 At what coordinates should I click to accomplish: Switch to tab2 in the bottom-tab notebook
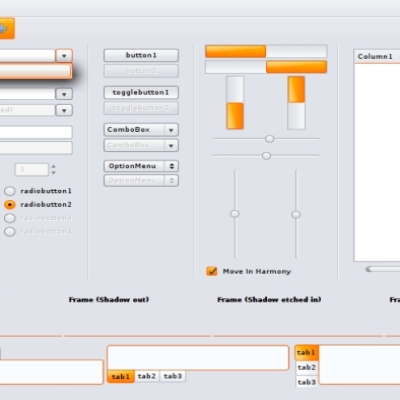point(147,376)
